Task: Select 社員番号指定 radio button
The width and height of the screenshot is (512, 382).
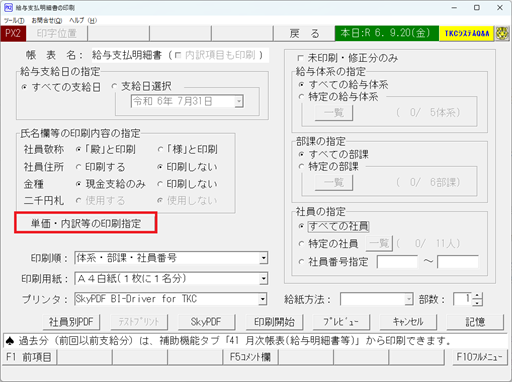Action: [301, 262]
